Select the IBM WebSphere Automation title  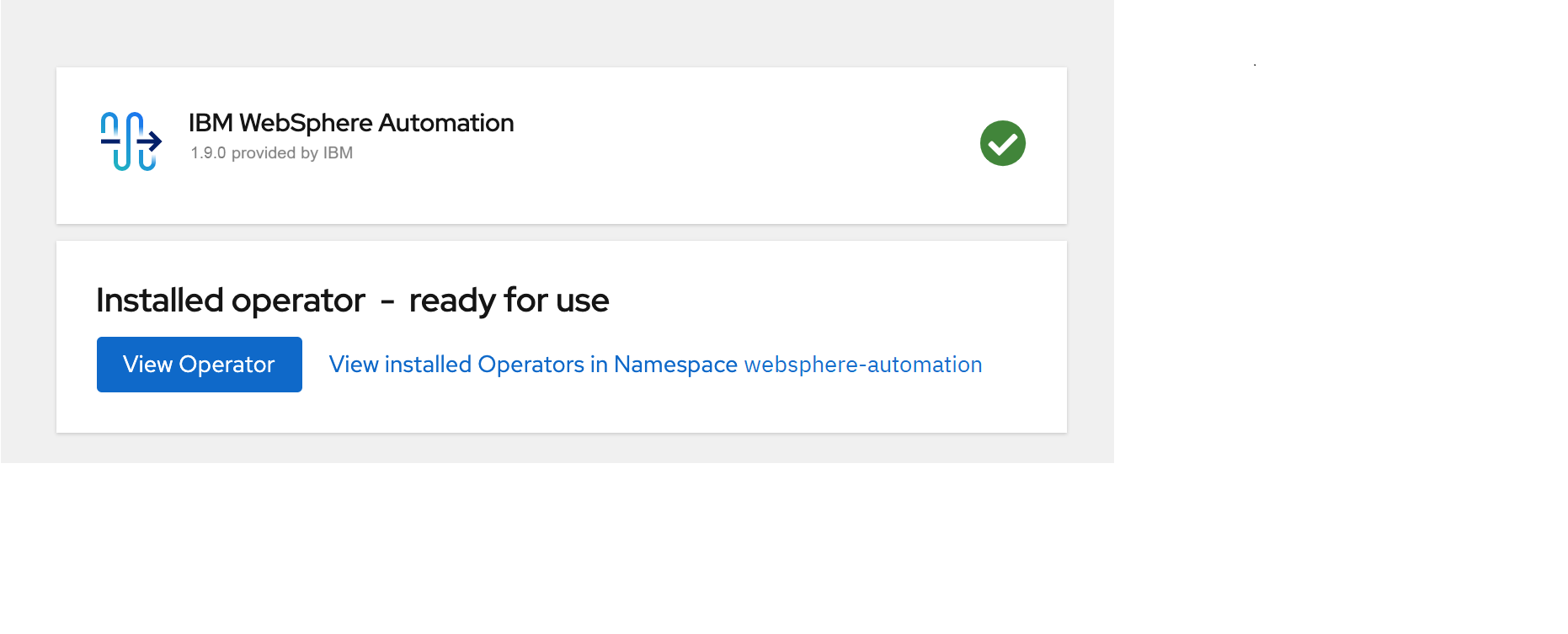pyautogui.click(x=351, y=123)
